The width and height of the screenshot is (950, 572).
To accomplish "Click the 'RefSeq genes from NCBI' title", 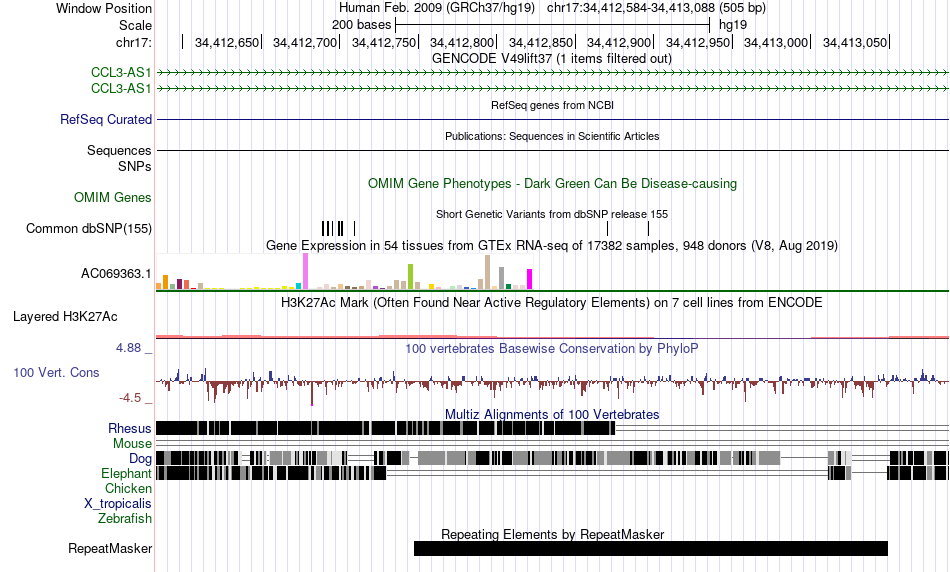I will tap(553, 105).
